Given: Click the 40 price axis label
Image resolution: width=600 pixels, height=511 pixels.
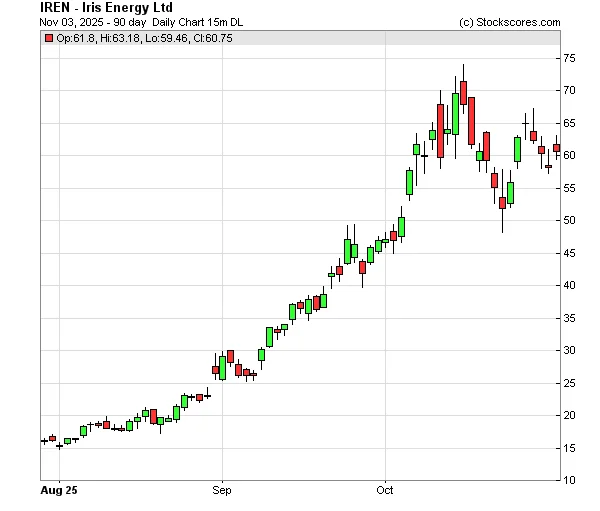Looking at the screenshot, I should pyautogui.click(x=569, y=285).
